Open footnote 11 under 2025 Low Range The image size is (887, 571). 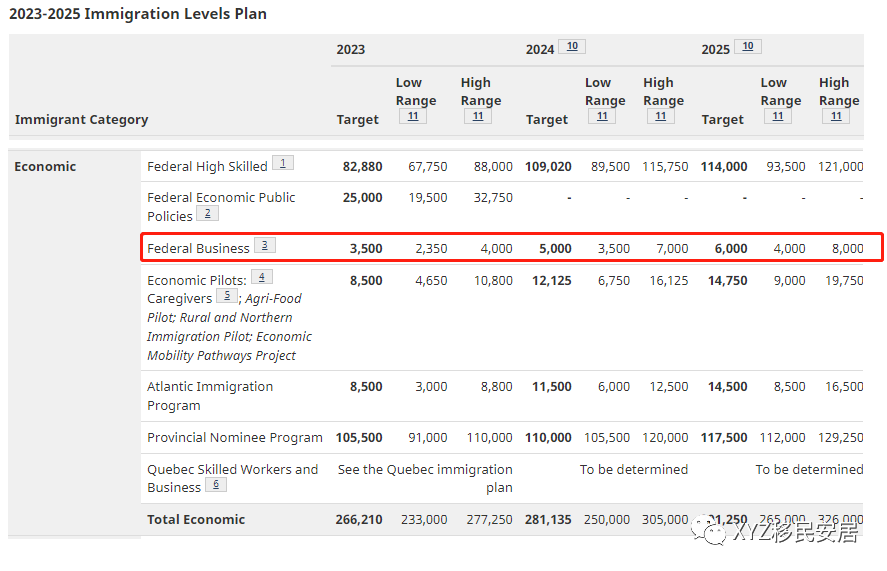tap(778, 116)
